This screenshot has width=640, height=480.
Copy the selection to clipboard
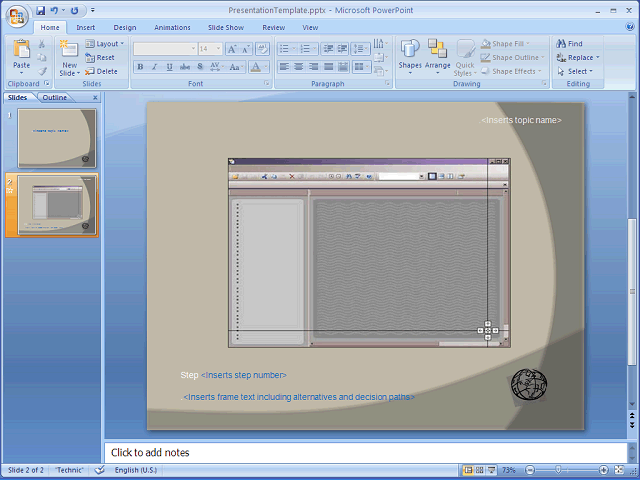[x=42, y=58]
